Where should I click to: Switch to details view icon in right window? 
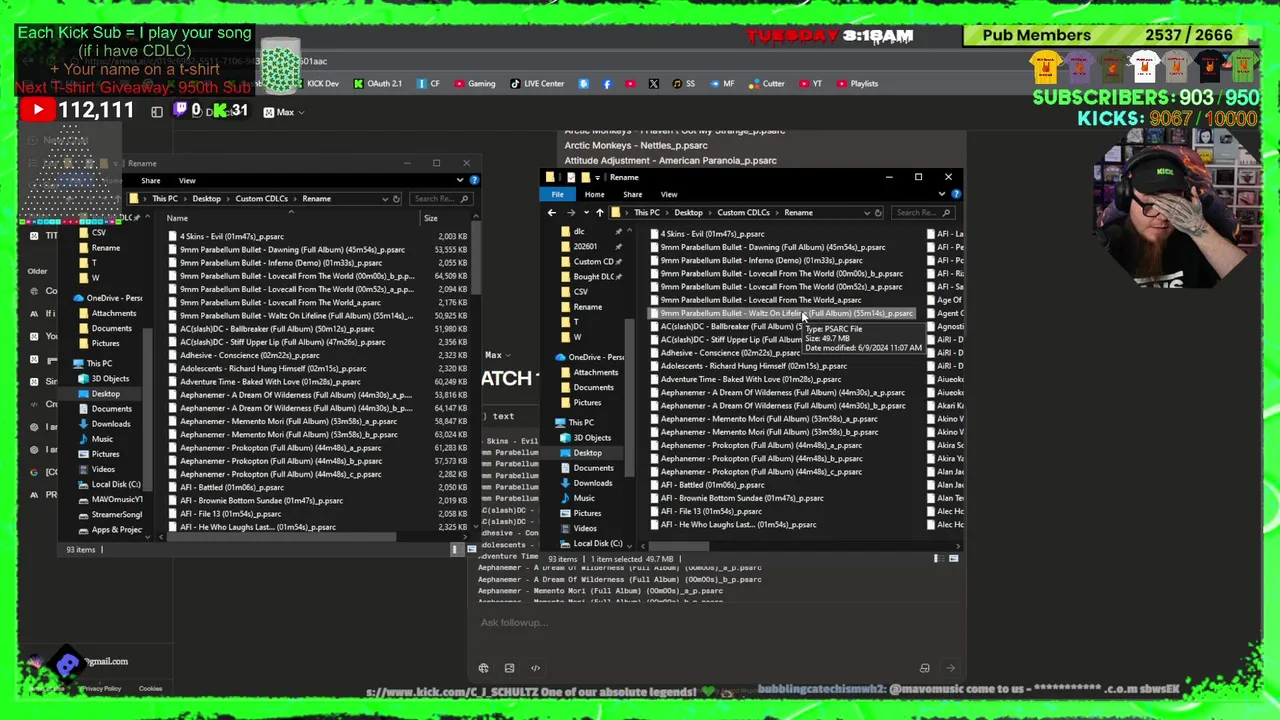938,558
